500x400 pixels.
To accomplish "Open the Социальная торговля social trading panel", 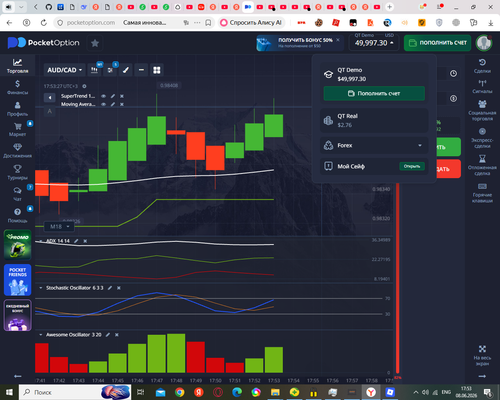I will pos(482,110).
